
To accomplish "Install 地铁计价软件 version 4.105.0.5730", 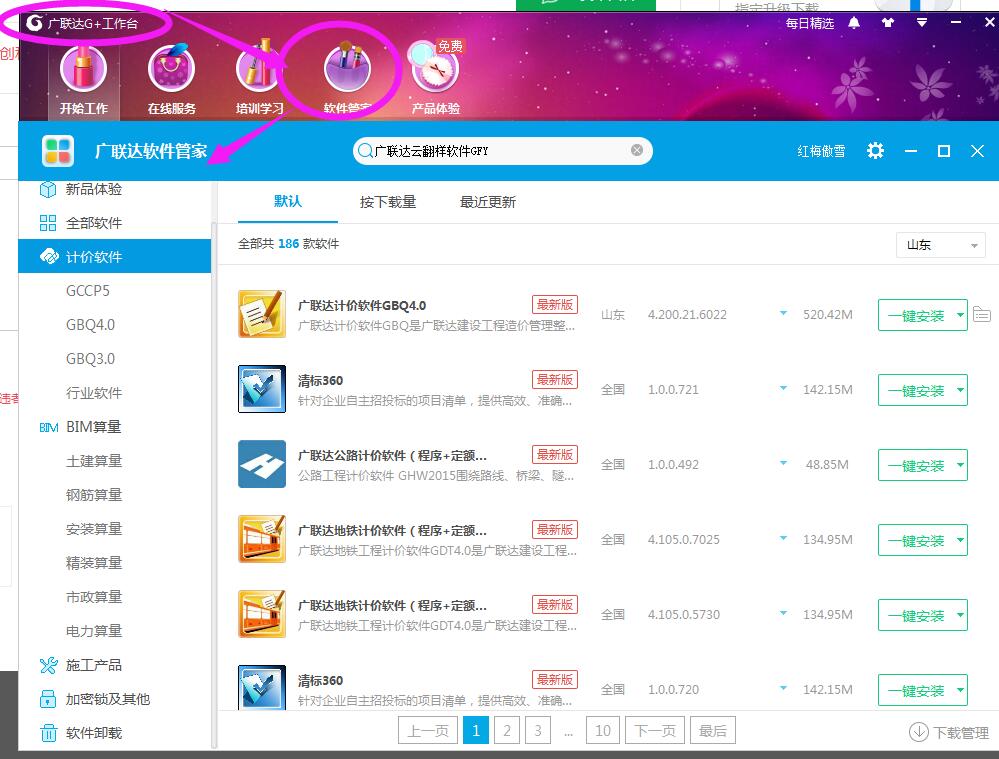I will 916,616.
